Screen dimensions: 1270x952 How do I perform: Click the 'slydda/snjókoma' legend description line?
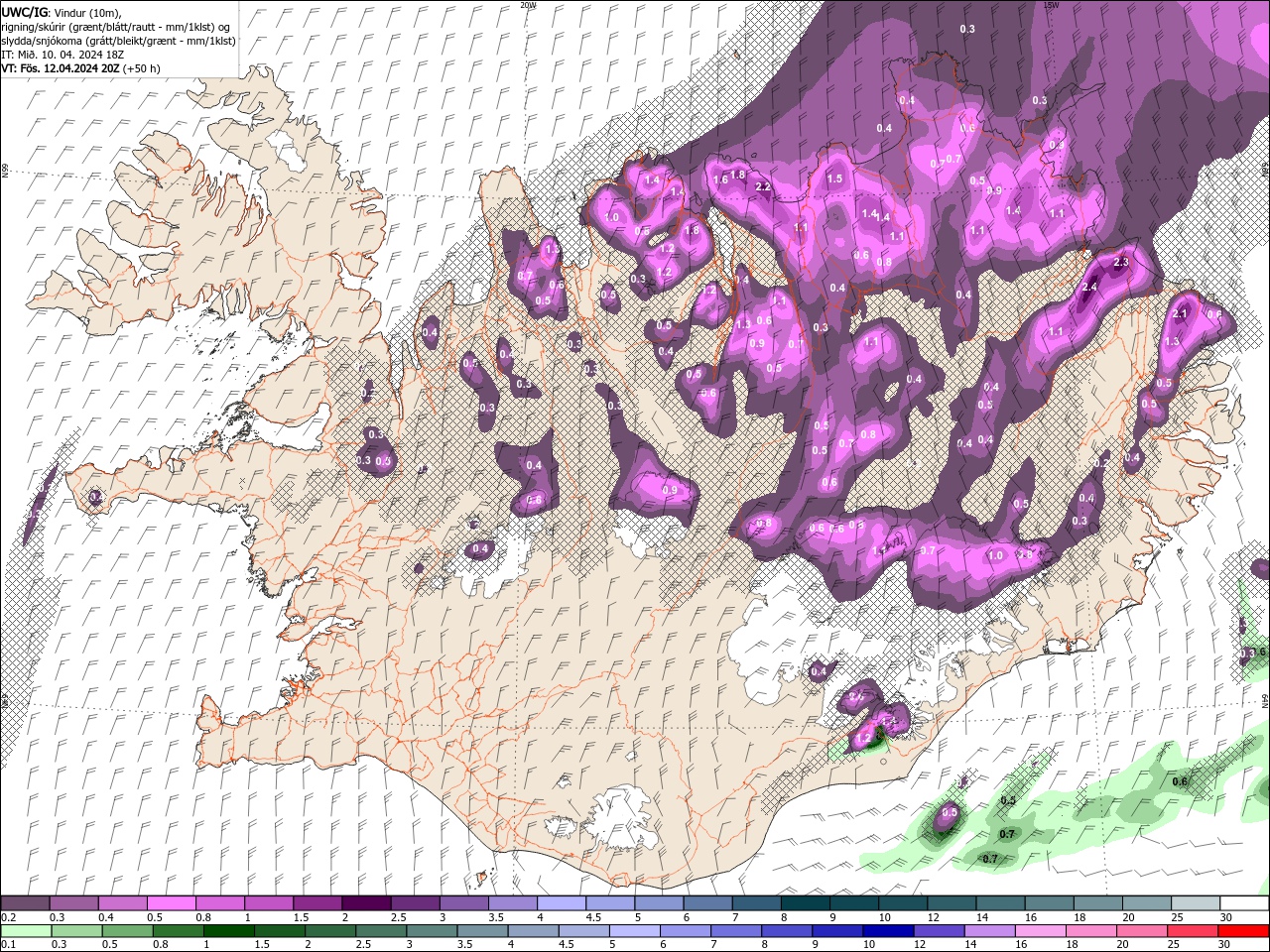(118, 41)
